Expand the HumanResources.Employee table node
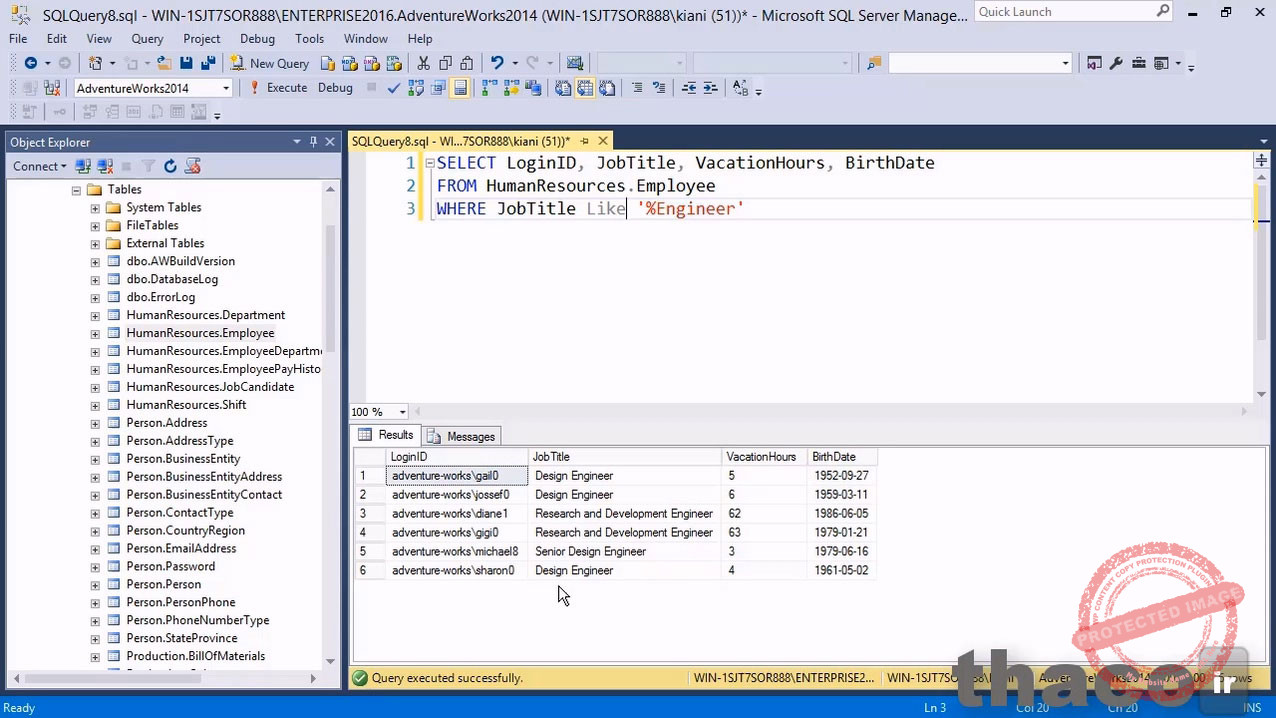Screen dimensions: 1276x718 pos(95,333)
